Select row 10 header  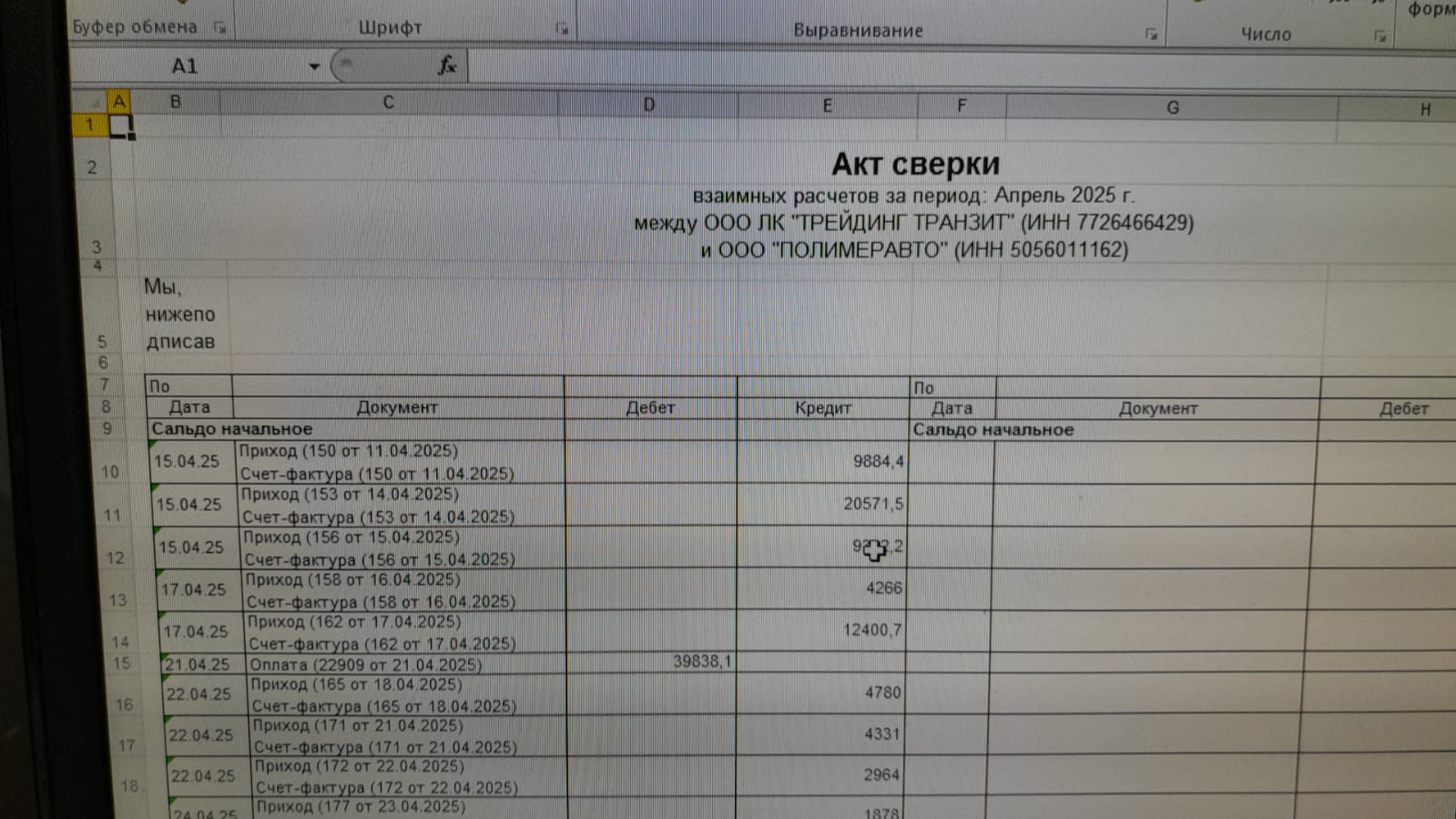click(110, 471)
